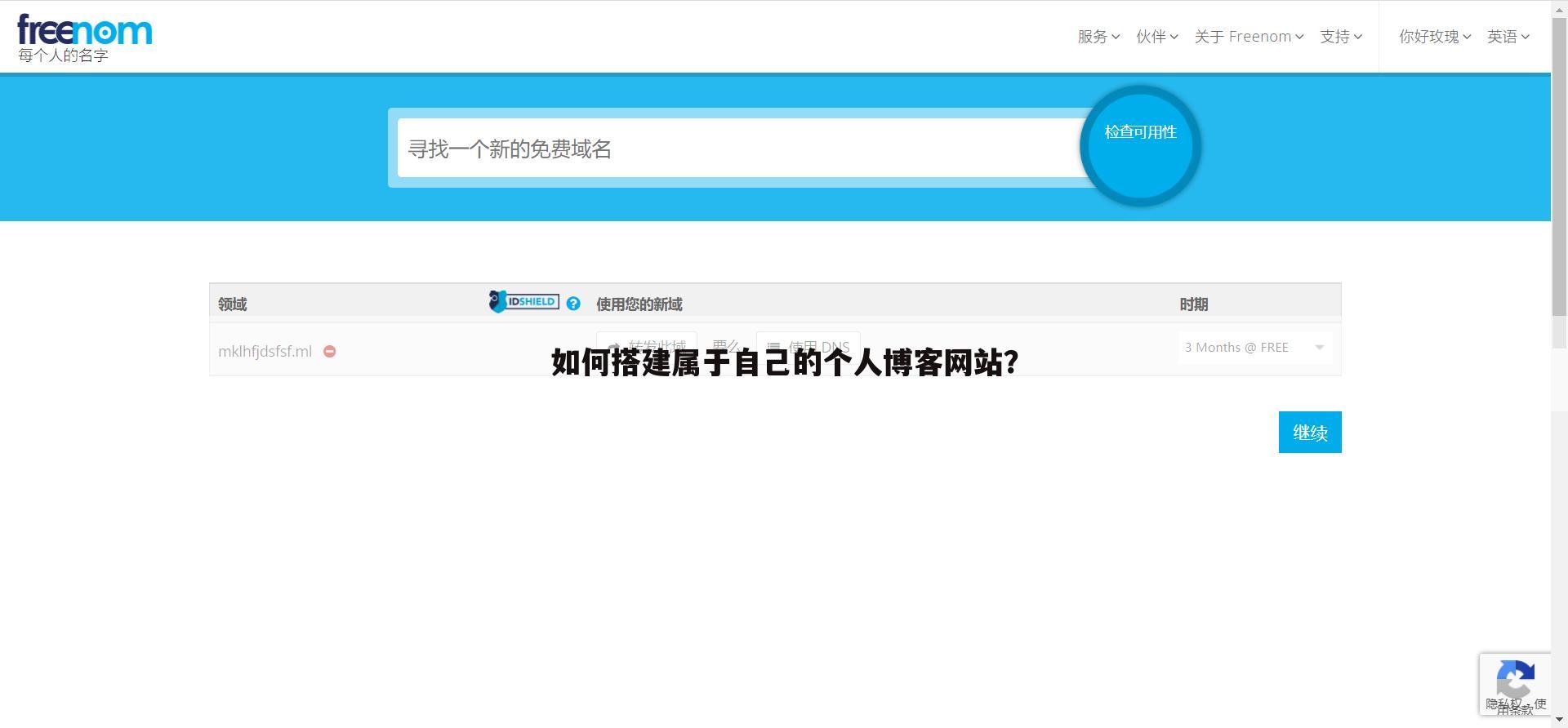Click the 每个人的名字 tagline
Screen dimensions: 1568x728
[63, 55]
